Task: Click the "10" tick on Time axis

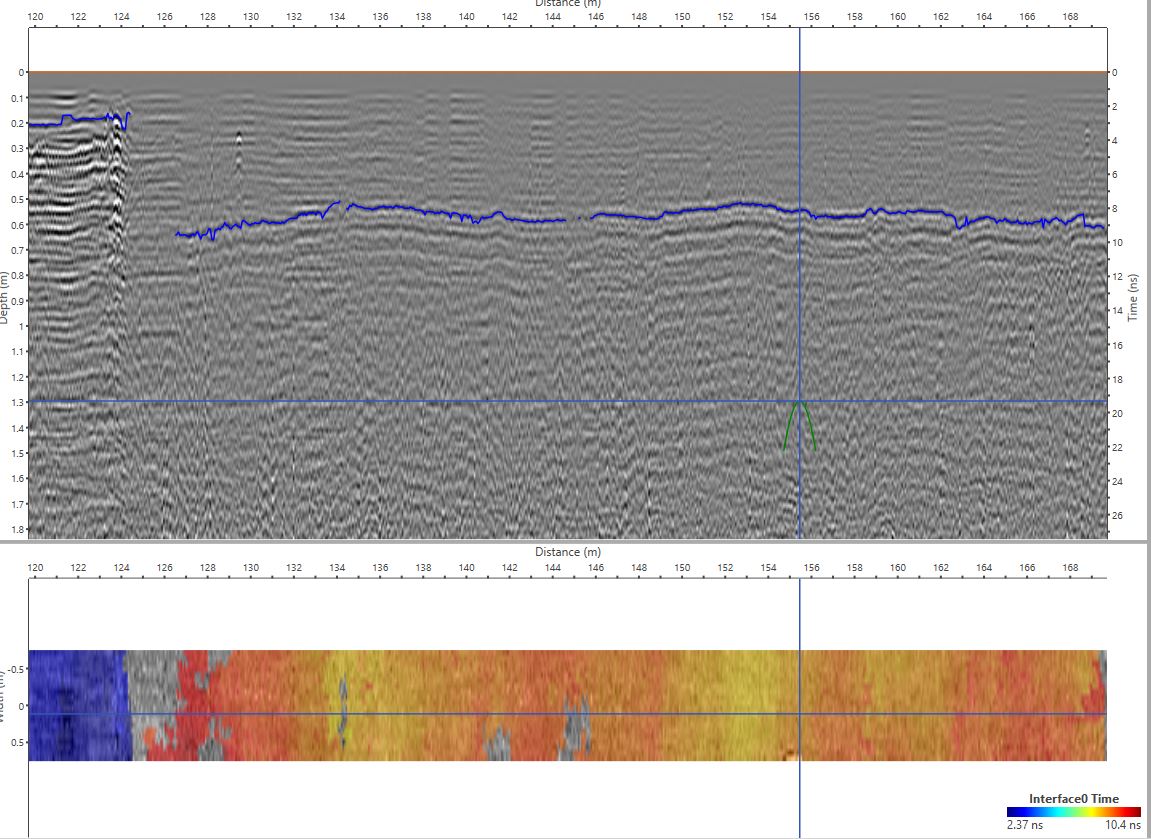Action: [x=1117, y=242]
